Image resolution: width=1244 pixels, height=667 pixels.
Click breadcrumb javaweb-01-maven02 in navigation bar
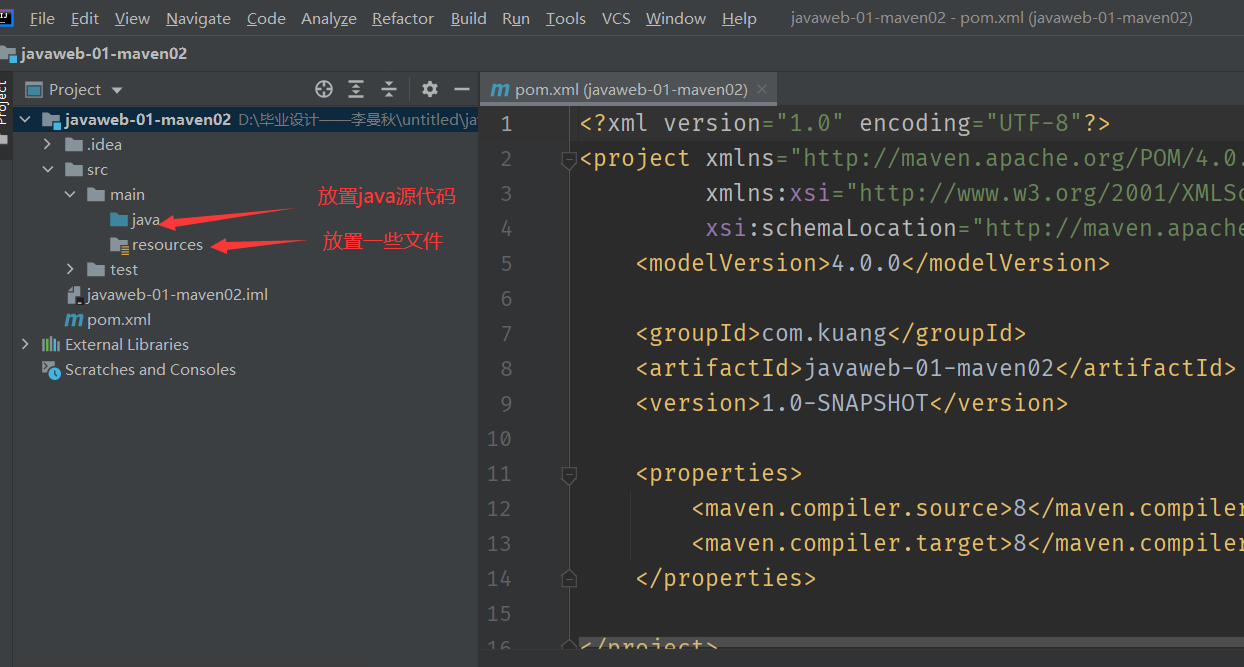(x=103, y=53)
